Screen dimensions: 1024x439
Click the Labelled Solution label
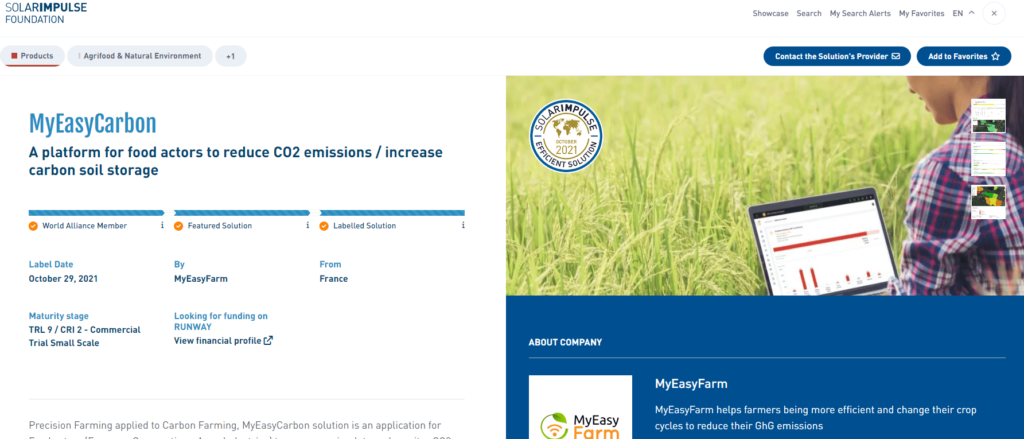click(364, 226)
